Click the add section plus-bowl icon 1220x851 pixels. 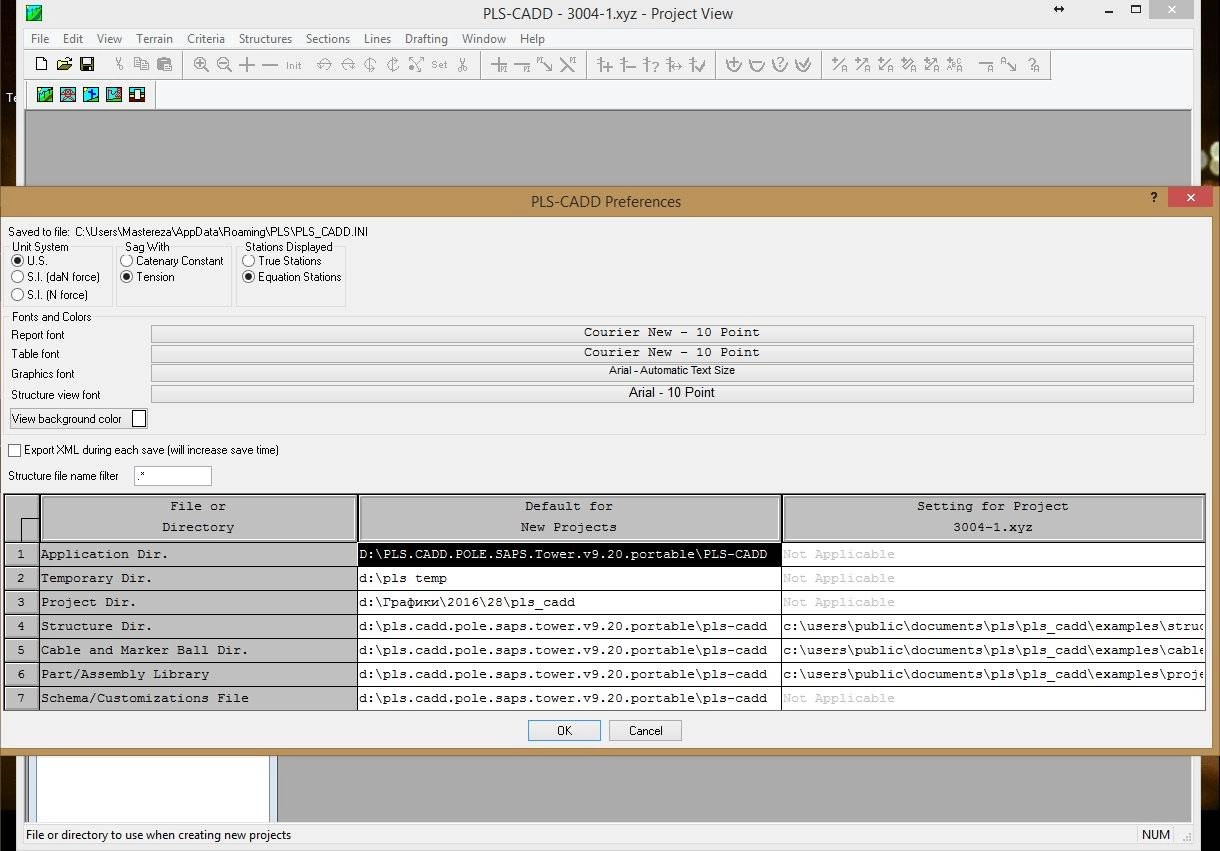[x=734, y=65]
